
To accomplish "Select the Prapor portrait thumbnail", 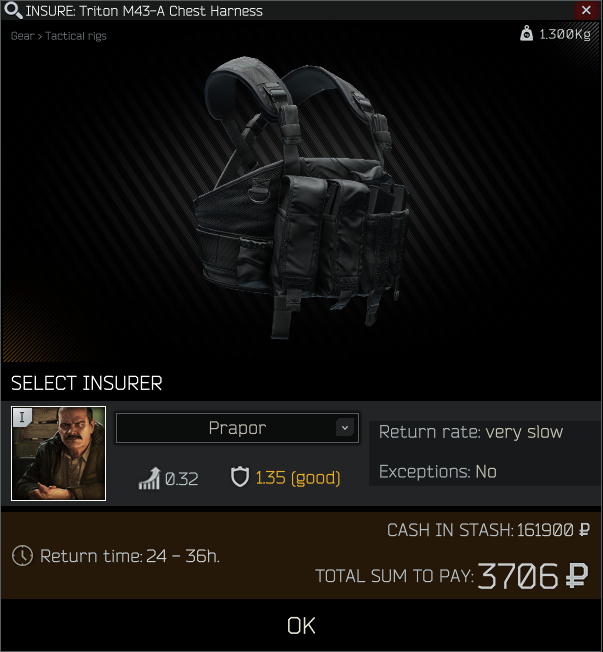I will pos(59,454).
